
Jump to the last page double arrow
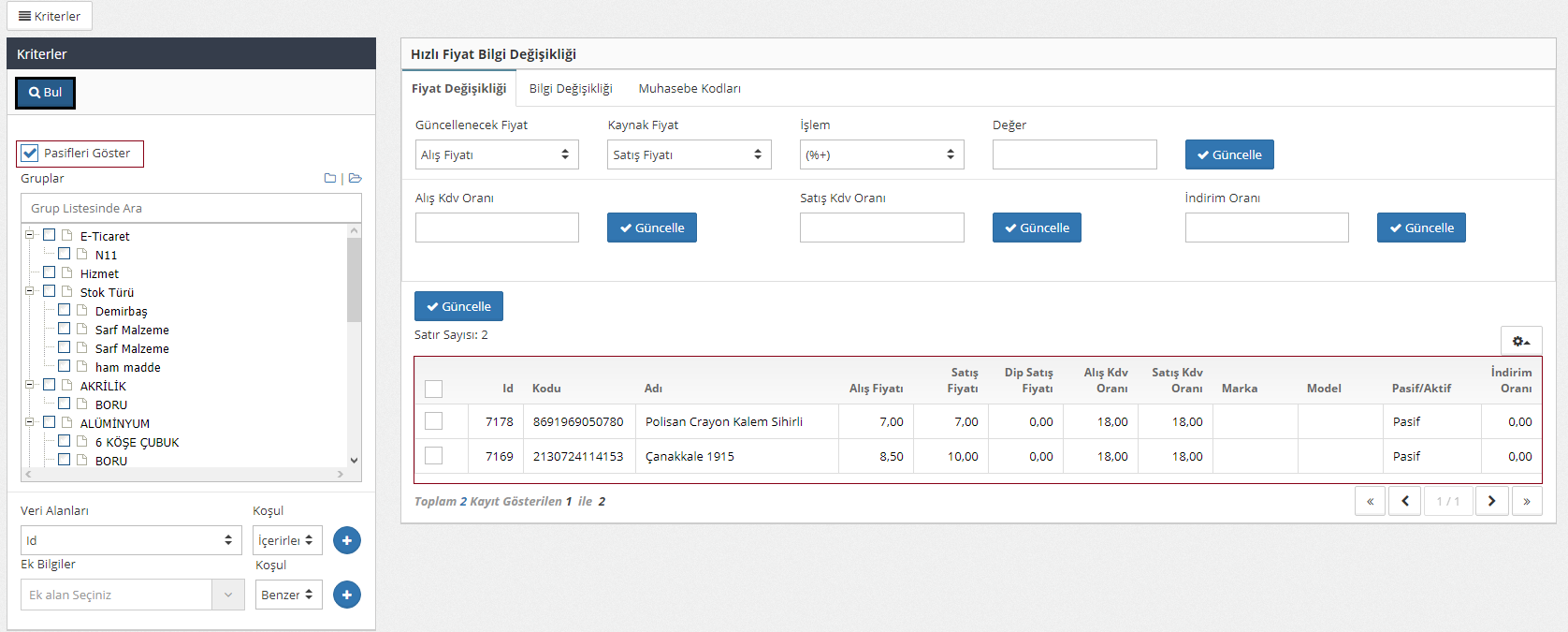(x=1526, y=501)
